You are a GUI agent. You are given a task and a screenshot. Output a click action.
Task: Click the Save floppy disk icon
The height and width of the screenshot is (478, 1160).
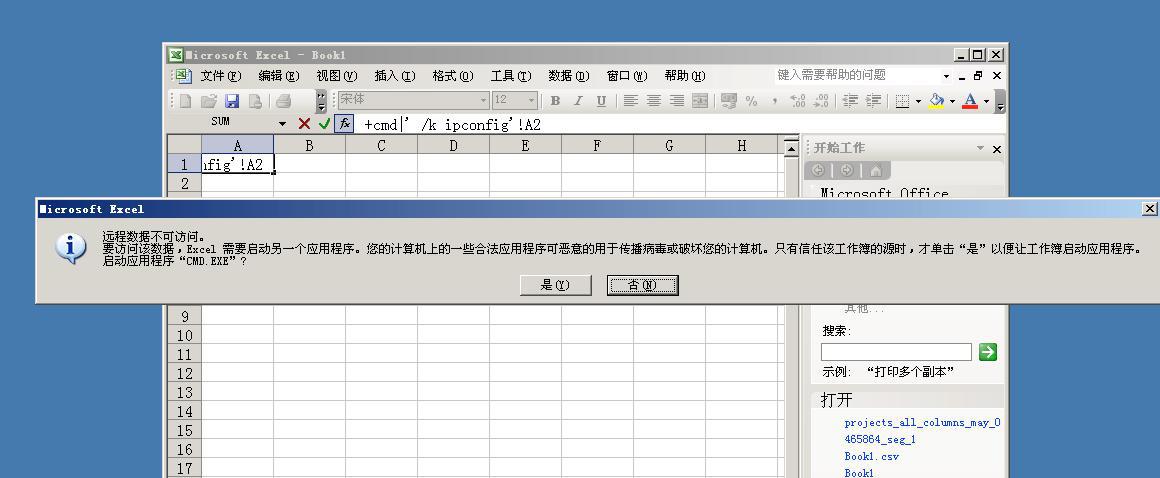[232, 101]
